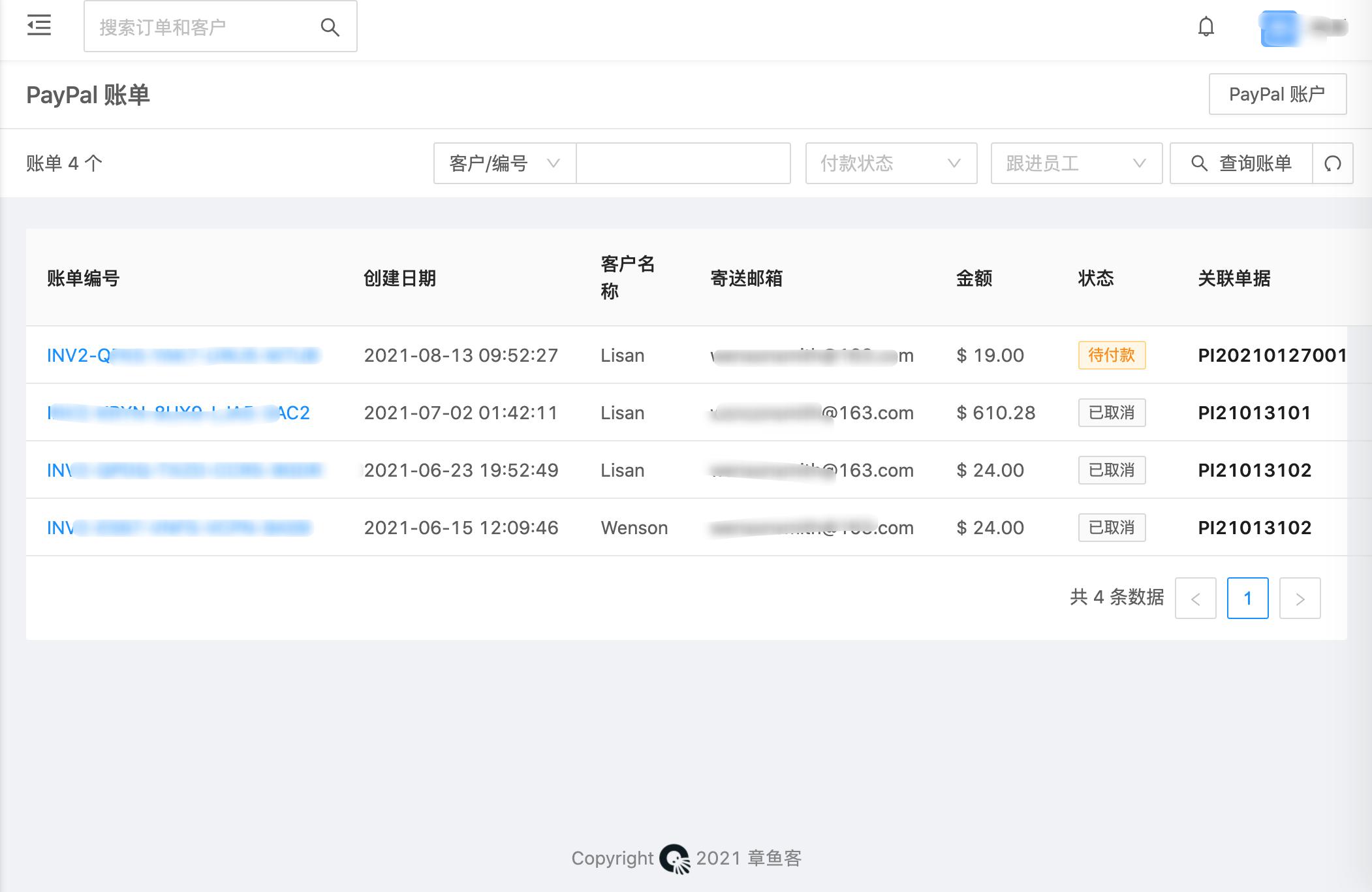Click the search magnifier in the top search bar

tap(330, 27)
